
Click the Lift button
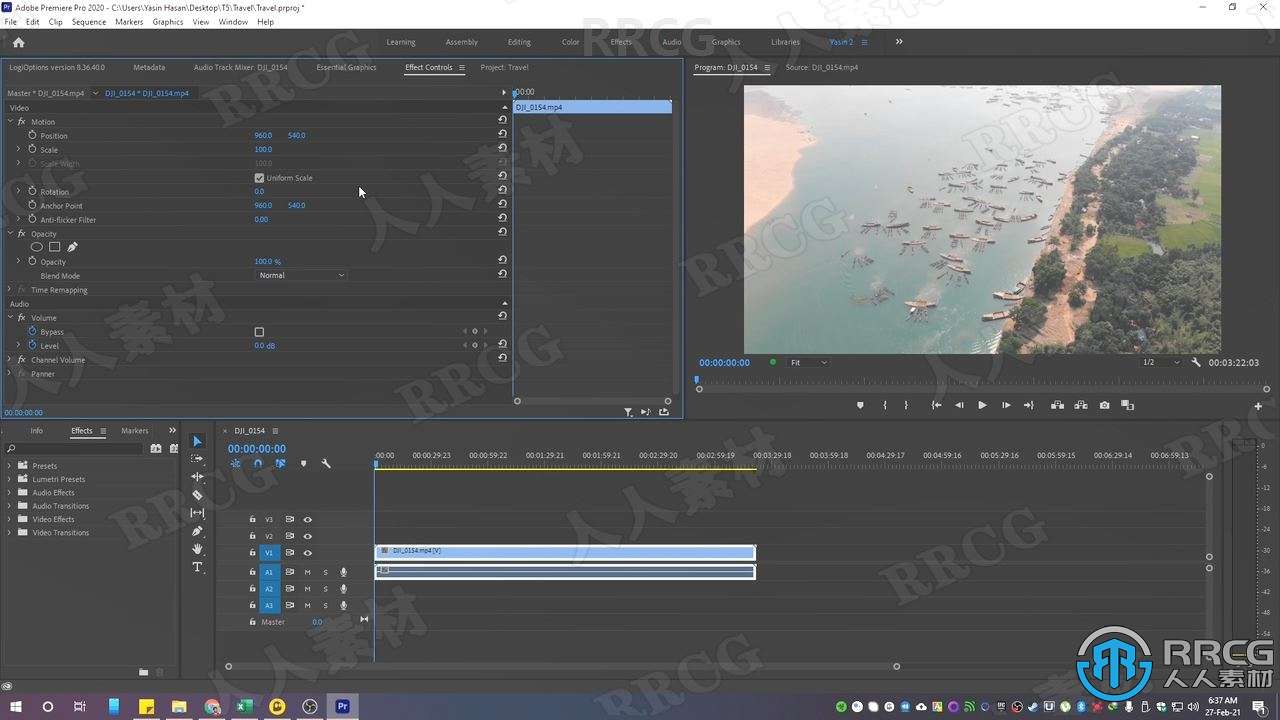point(1057,405)
